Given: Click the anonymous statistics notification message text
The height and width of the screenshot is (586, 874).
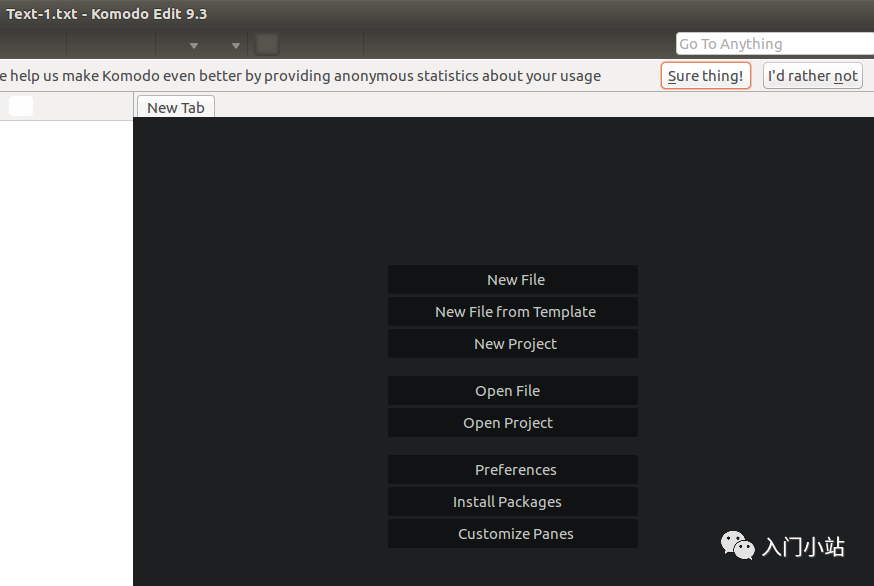Looking at the screenshot, I should (300, 76).
